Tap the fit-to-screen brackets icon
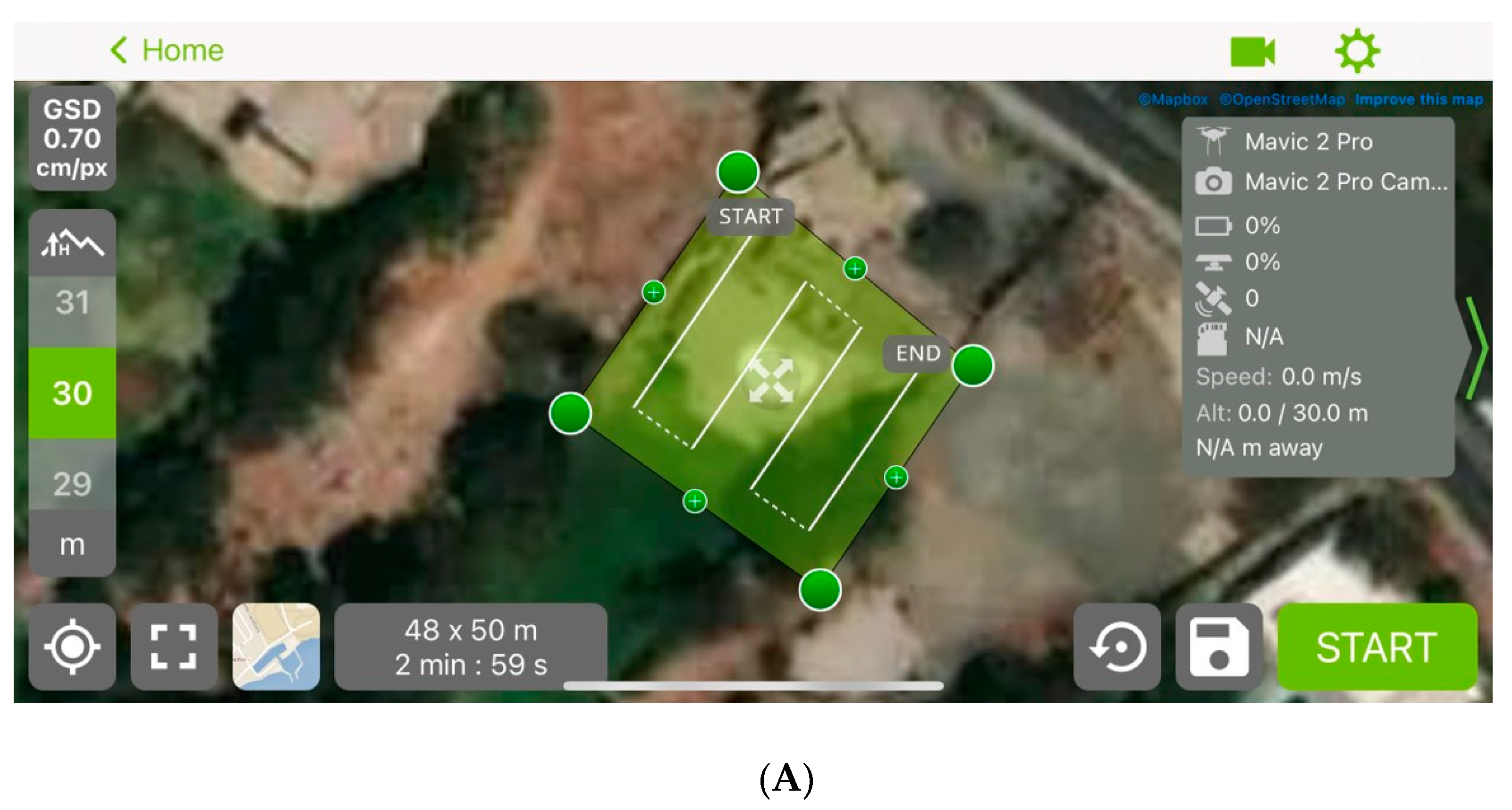1512x810 pixels. 174,646
